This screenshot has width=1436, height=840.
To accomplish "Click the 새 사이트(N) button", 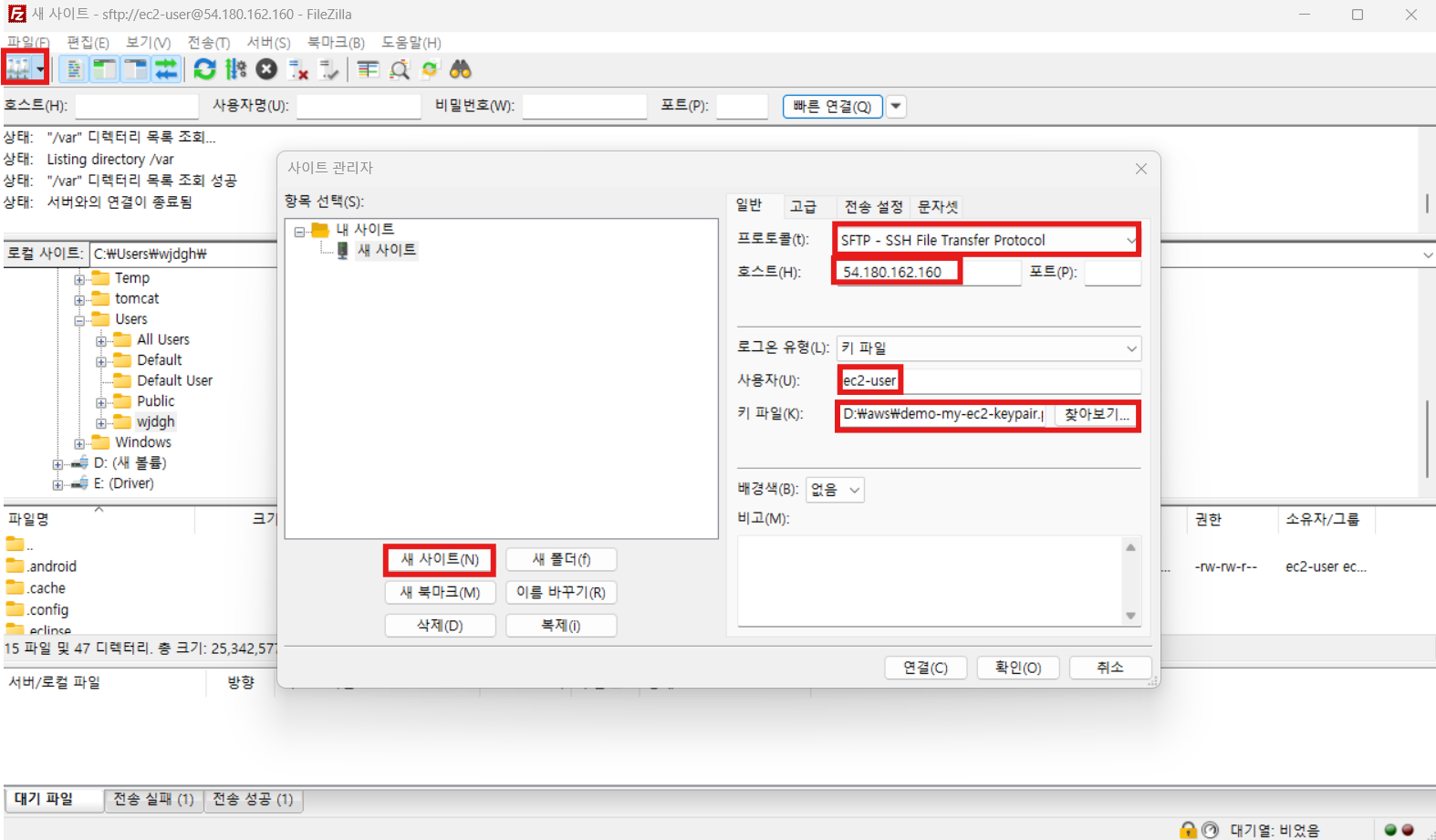I will coord(440,559).
